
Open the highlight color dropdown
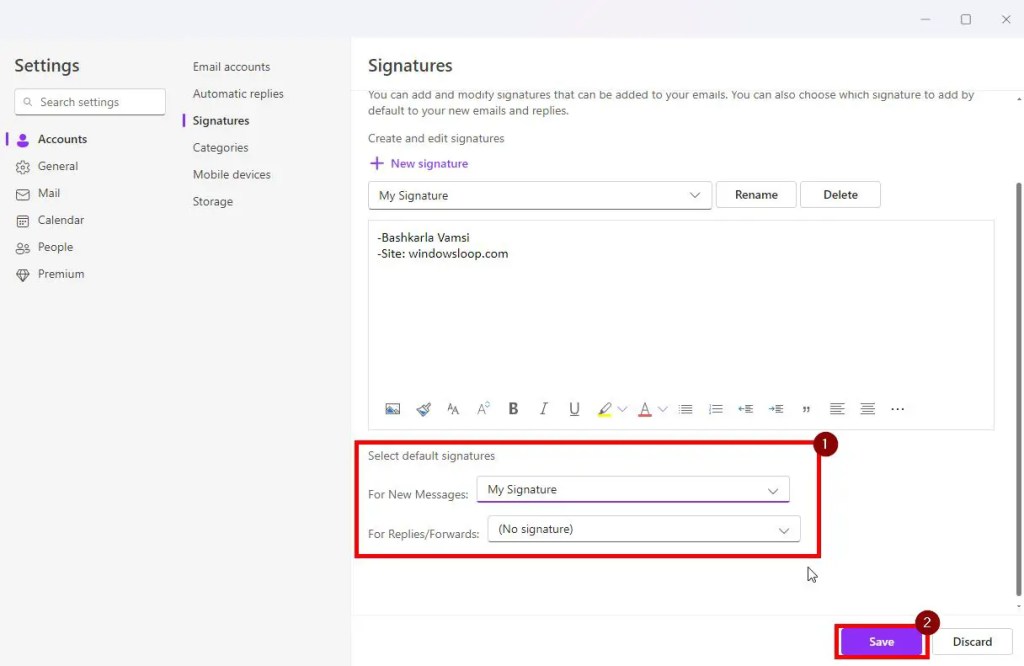[623, 408]
